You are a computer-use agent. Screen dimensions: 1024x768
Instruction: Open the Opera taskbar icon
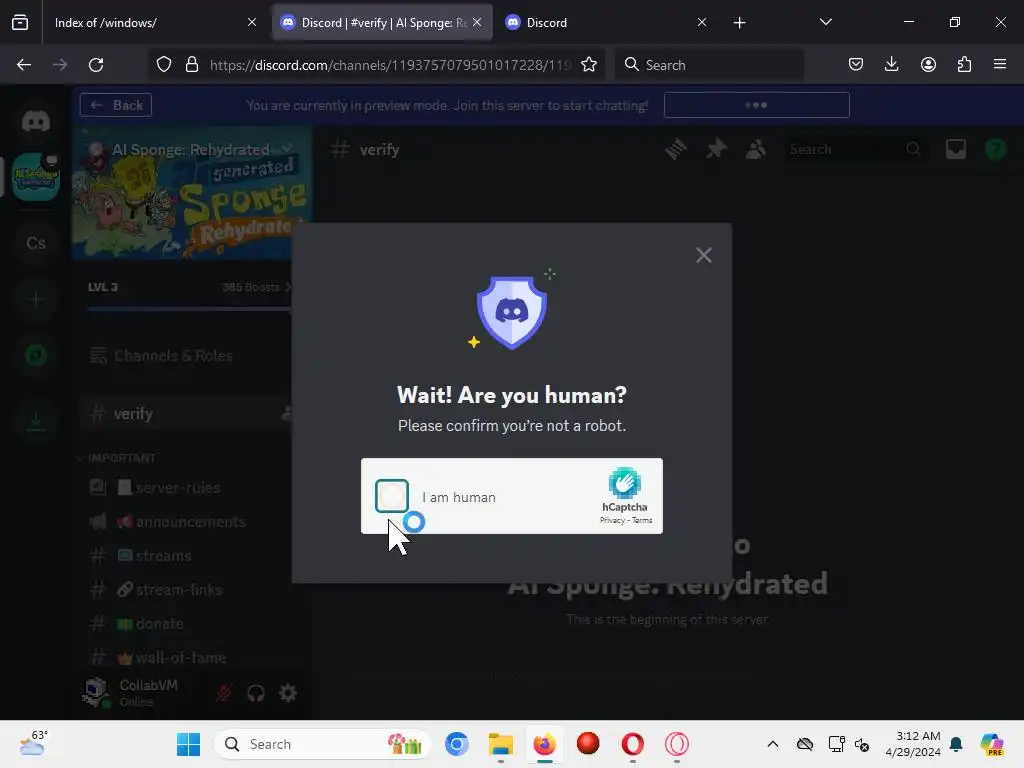coord(632,744)
